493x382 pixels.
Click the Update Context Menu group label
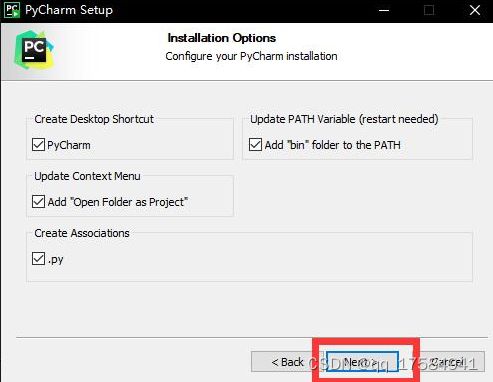[87, 176]
